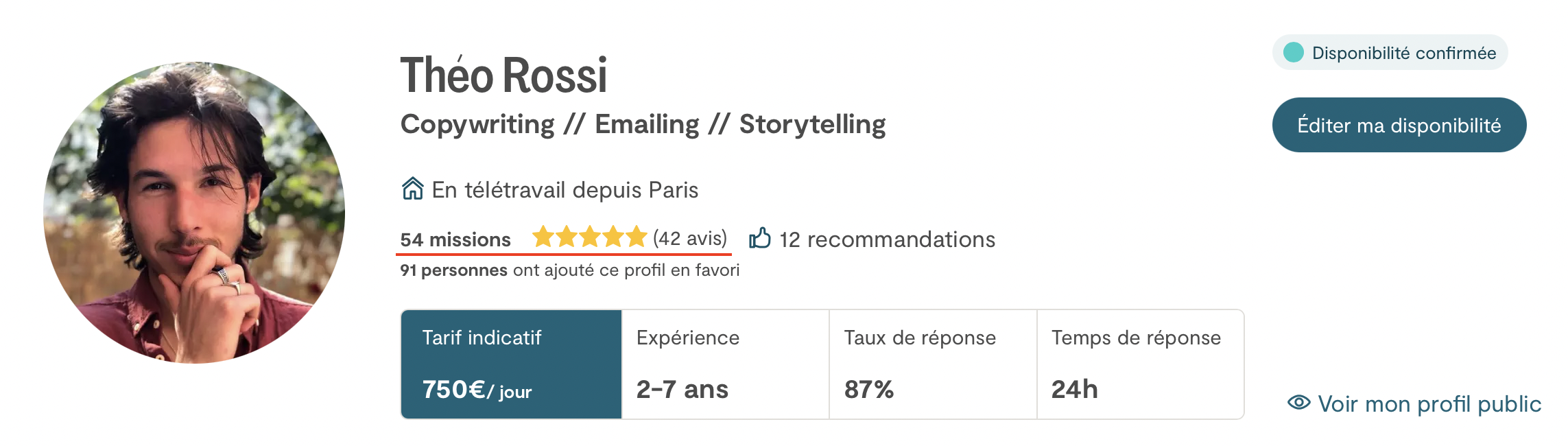The width and height of the screenshot is (1568, 446).
Task: Click the green availability status dot
Action: [1294, 52]
